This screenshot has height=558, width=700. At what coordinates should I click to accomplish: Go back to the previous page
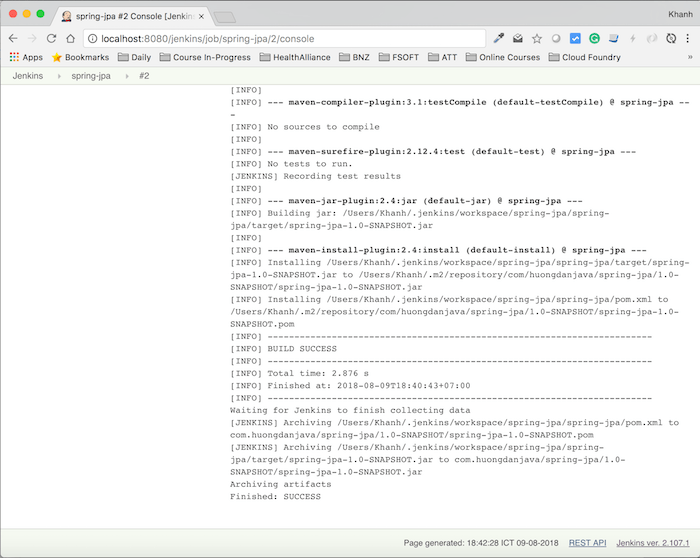[13, 39]
